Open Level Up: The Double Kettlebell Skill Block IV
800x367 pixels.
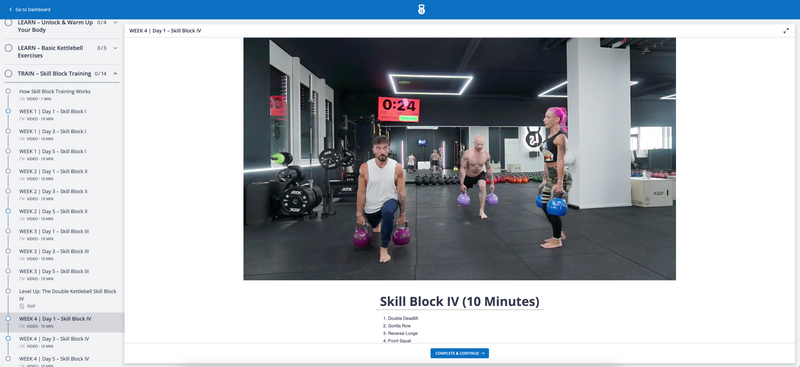click(68, 295)
